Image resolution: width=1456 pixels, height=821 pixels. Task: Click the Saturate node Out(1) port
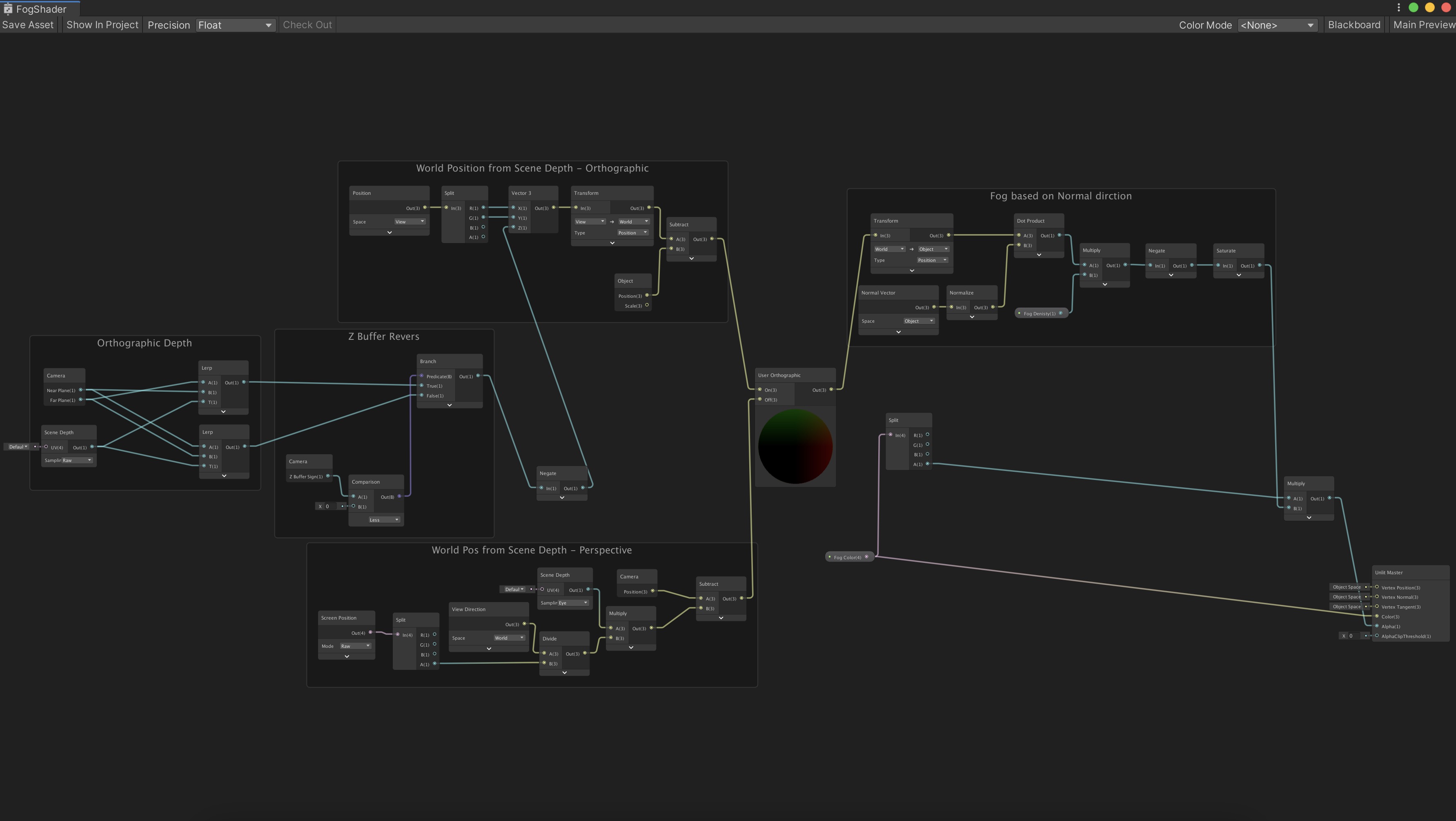[1259, 265]
